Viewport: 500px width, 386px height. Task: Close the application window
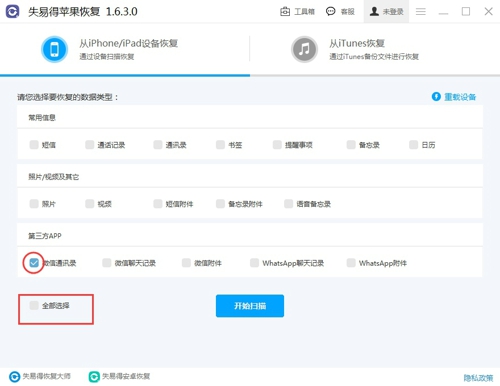click(488, 12)
